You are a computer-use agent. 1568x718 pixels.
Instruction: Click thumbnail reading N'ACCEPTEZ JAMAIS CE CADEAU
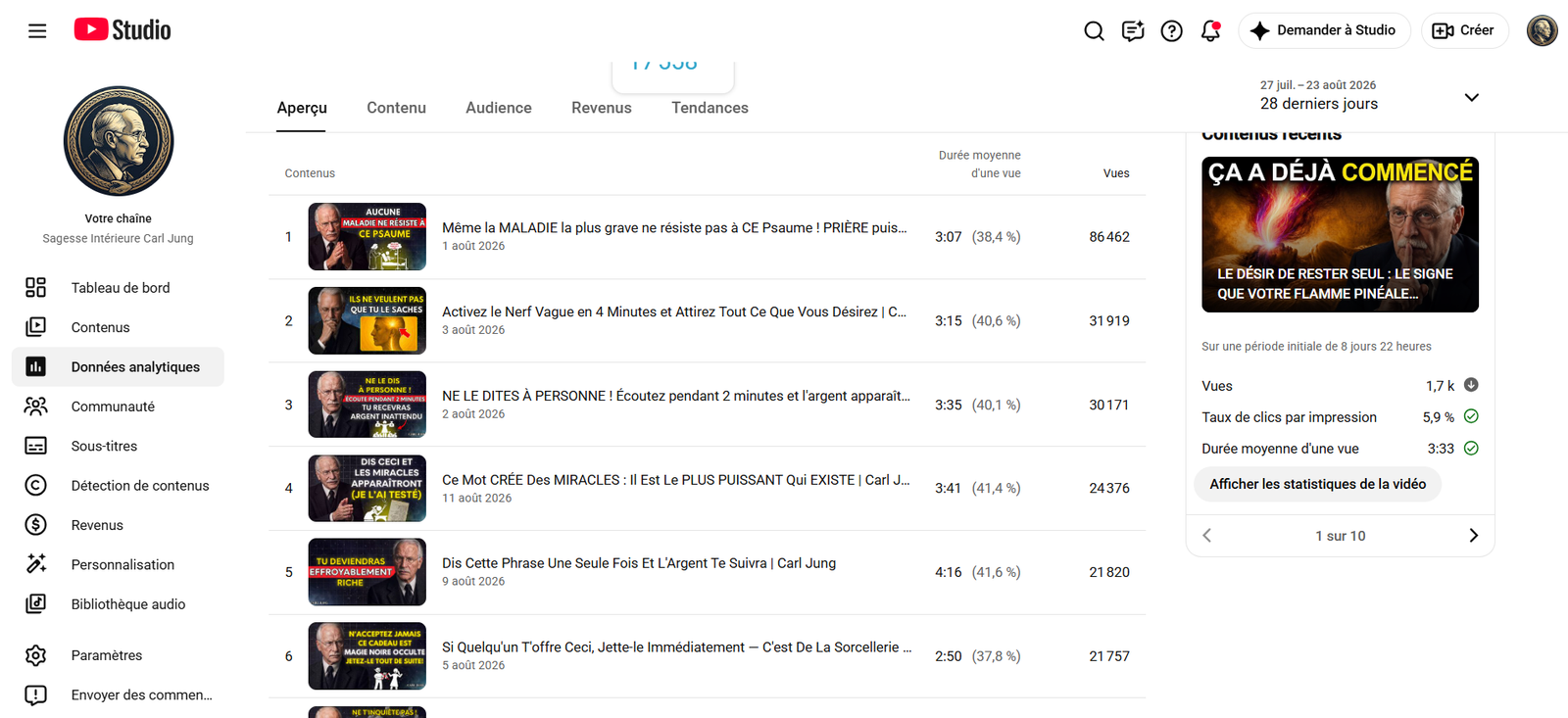click(x=367, y=656)
